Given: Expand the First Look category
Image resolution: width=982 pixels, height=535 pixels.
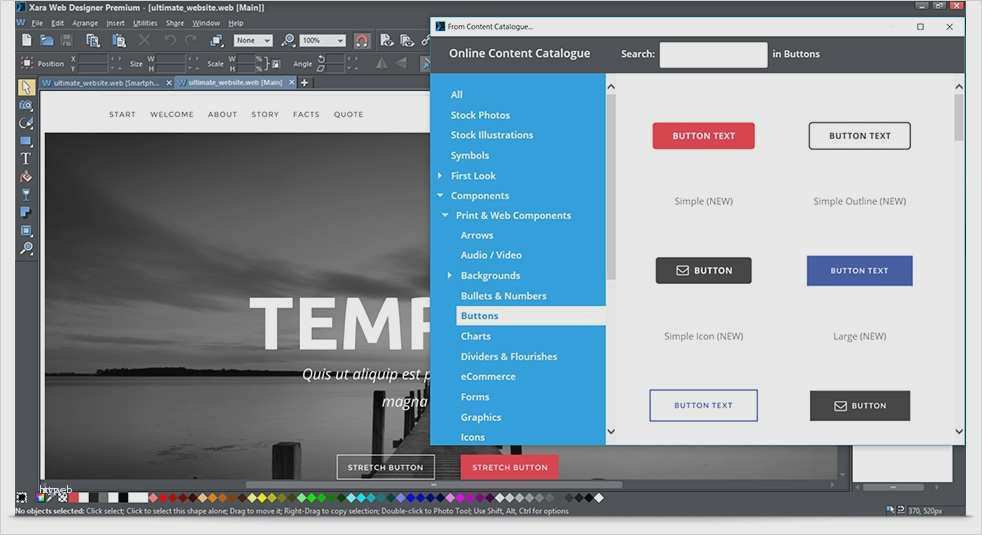Looking at the screenshot, I should click(x=440, y=176).
